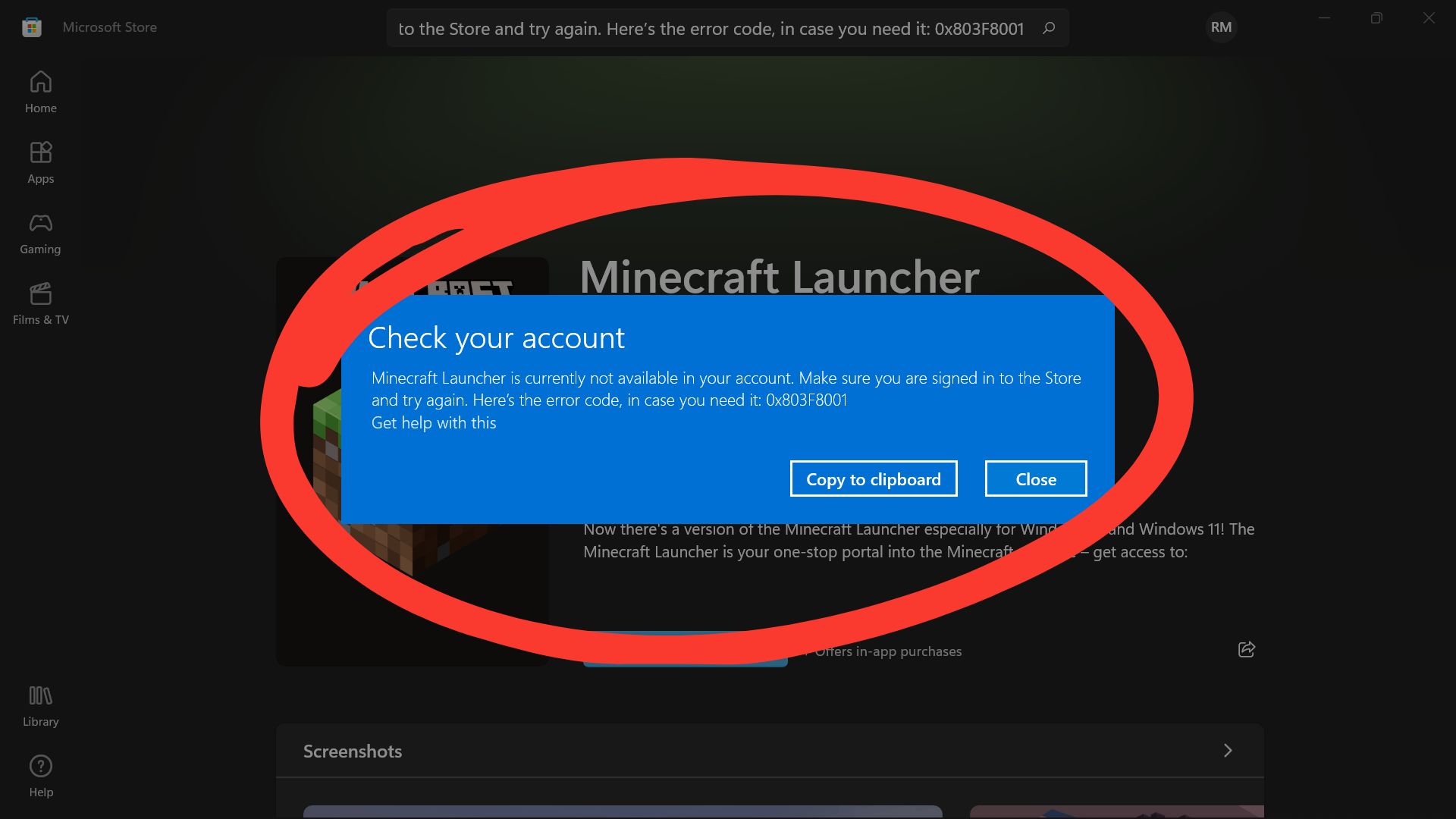Open the Screenshots section header
The image size is (1456, 819).
coord(770,751)
